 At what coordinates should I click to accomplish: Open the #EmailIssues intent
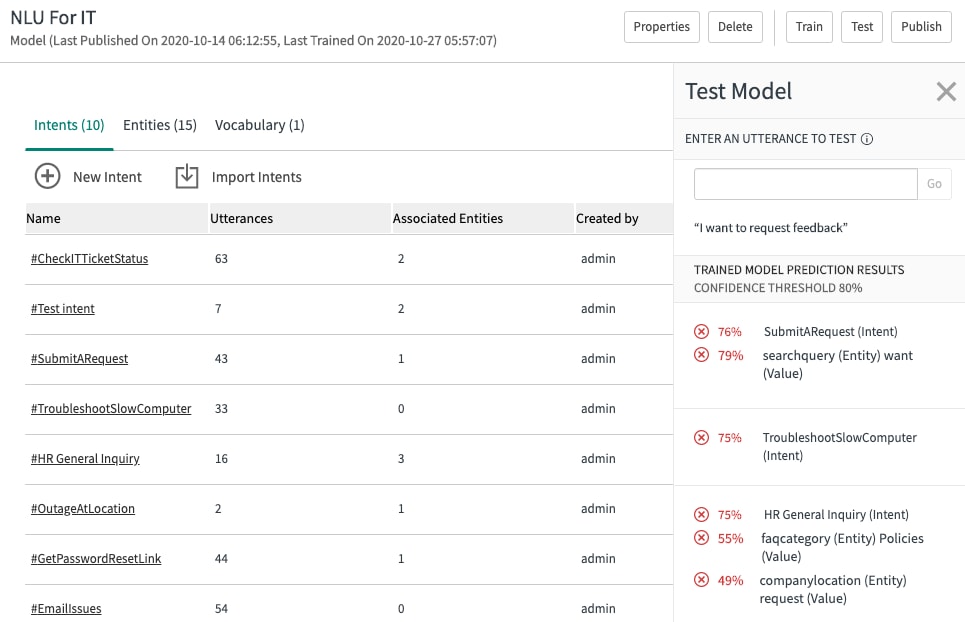pyautogui.click(x=66, y=608)
